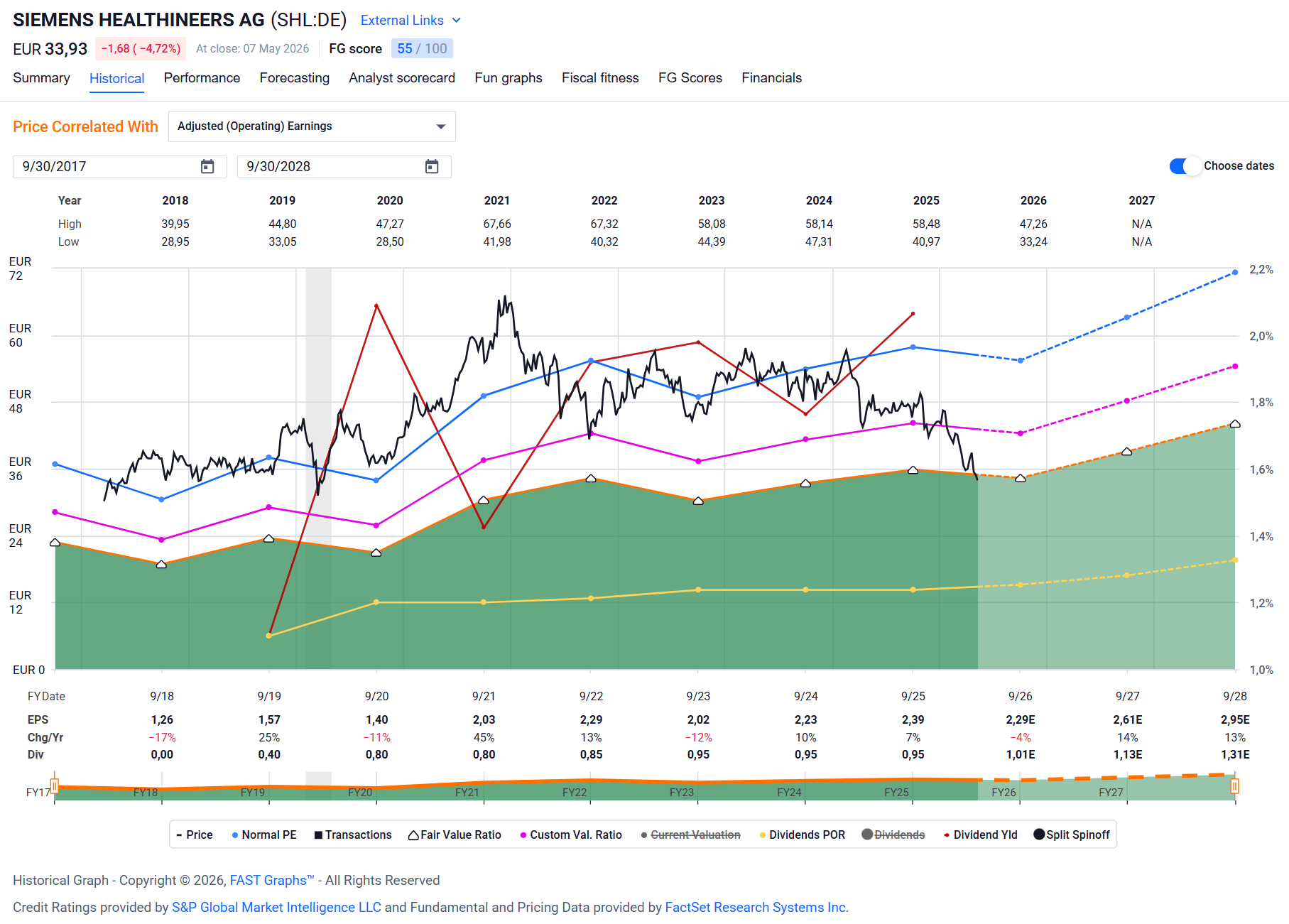Viewport: 1289px width, 924px height.
Task: Hide the Dividend Yld line
Action: pos(981,835)
